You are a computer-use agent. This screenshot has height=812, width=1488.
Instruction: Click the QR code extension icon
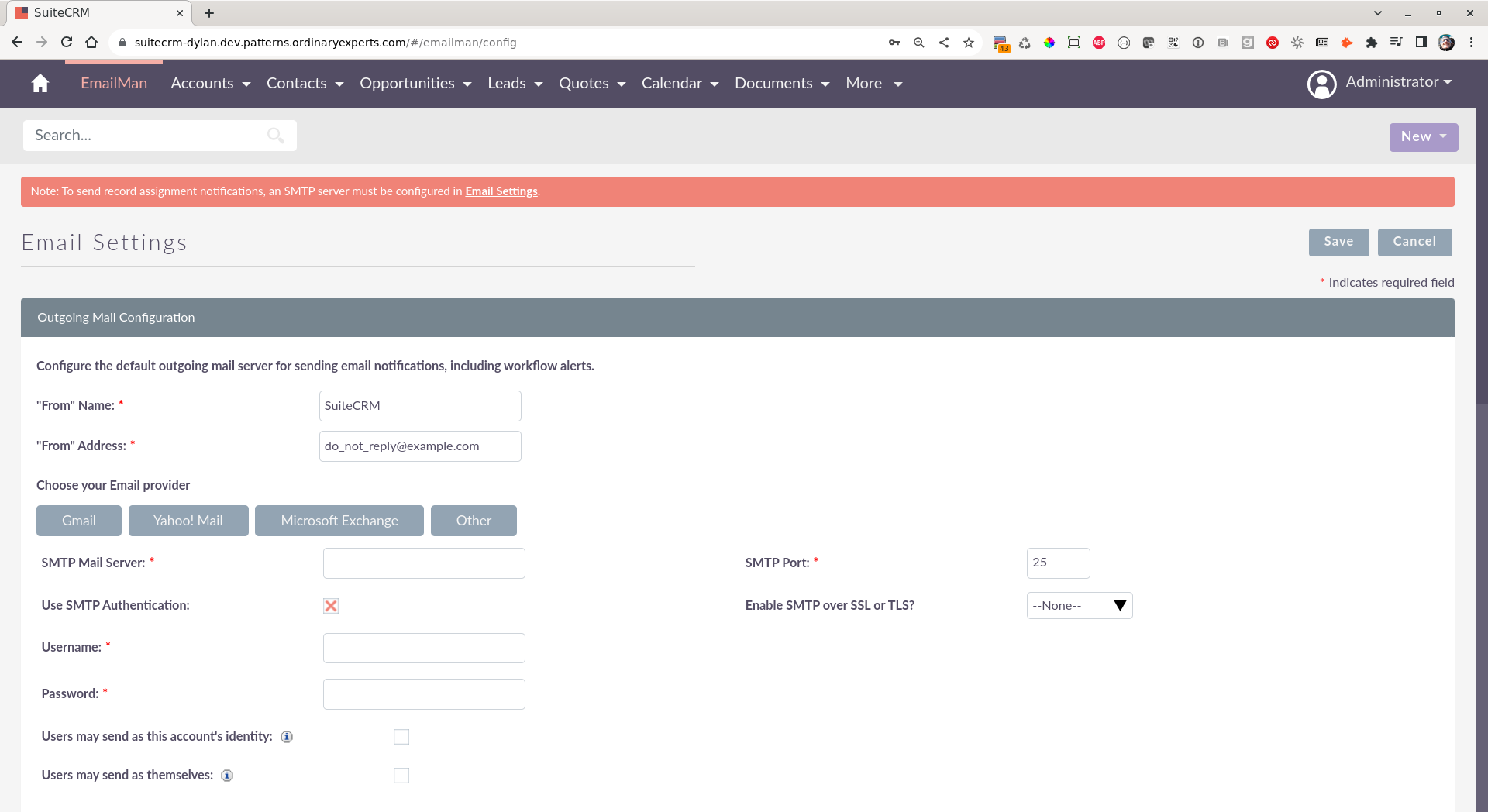coord(1173,43)
